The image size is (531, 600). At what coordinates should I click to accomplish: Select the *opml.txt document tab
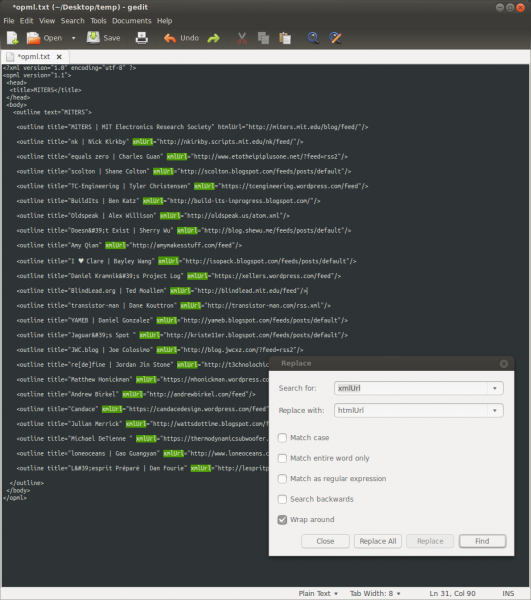(34, 57)
